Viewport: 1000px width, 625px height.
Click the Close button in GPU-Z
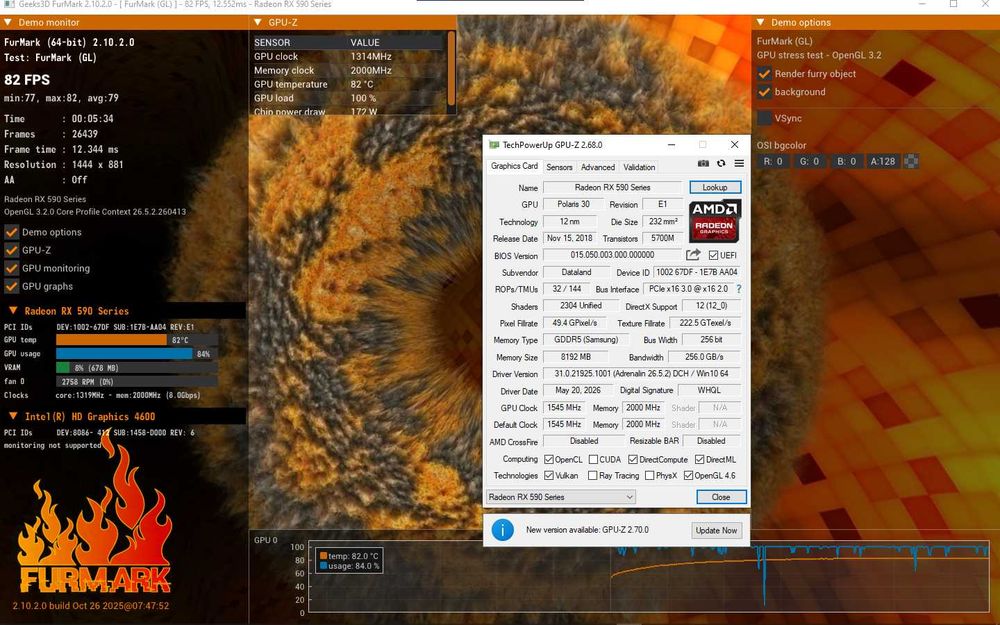[x=721, y=497]
